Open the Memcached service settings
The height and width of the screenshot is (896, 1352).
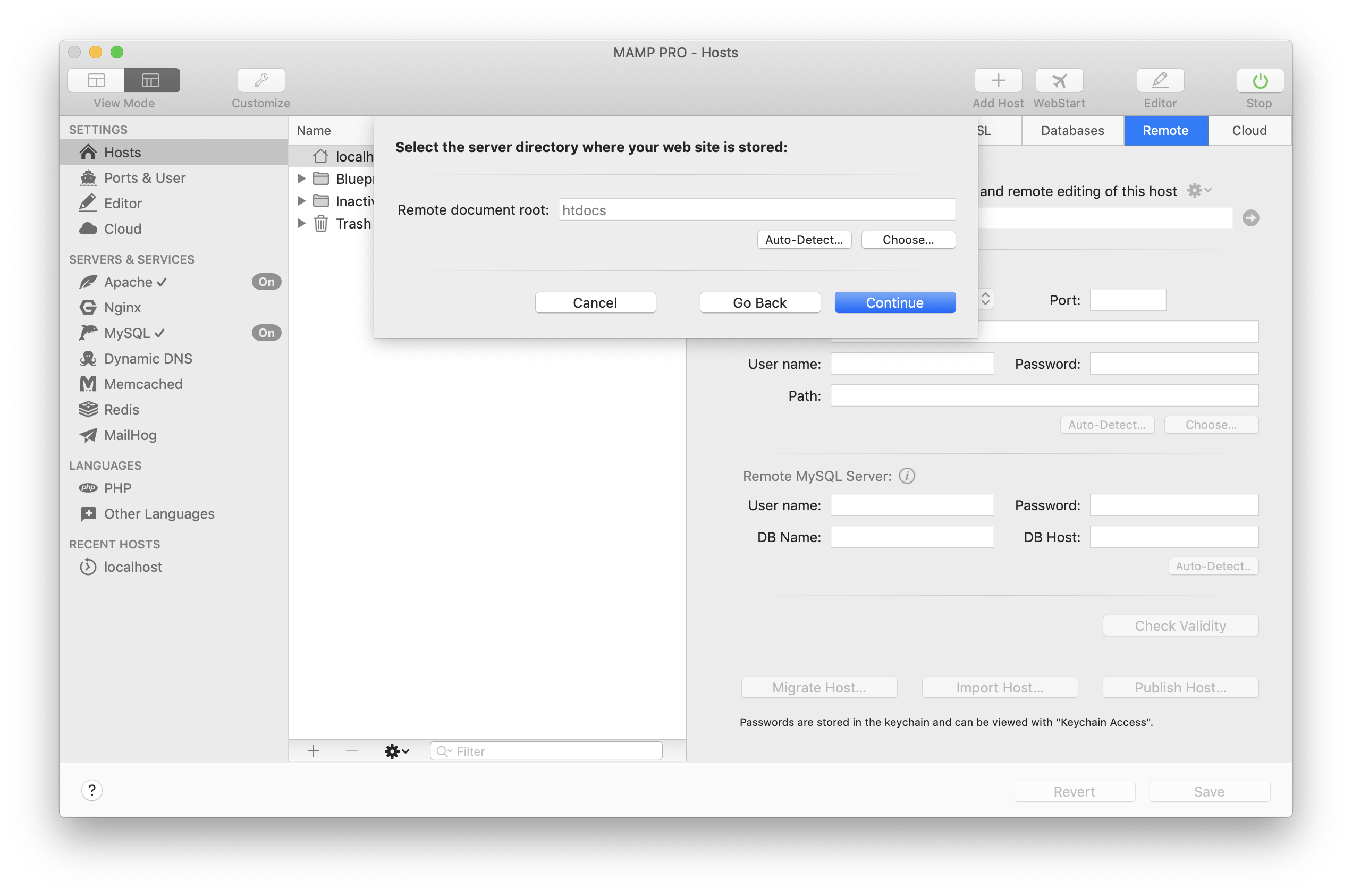142,383
